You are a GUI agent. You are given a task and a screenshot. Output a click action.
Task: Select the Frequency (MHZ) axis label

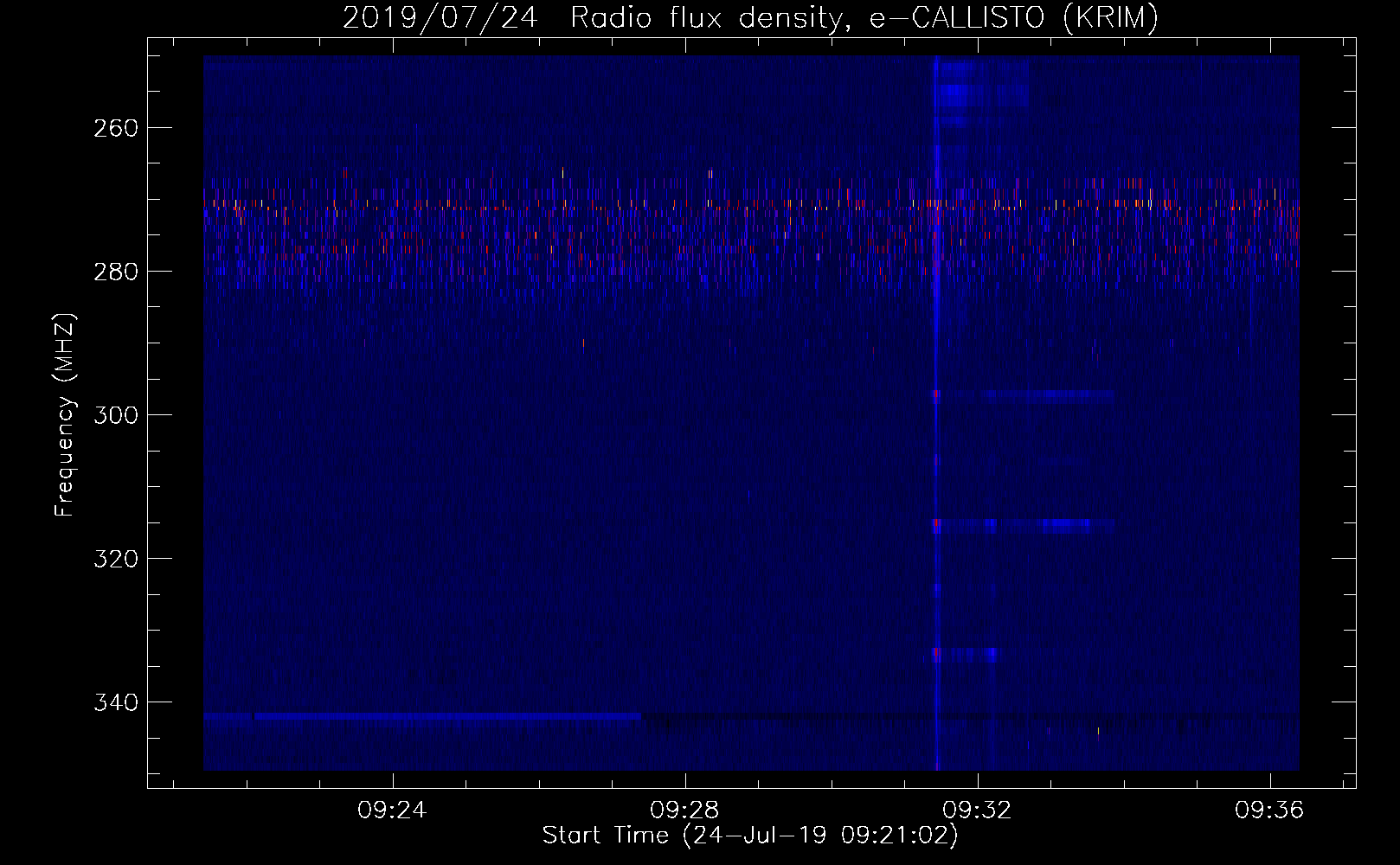tap(65, 414)
